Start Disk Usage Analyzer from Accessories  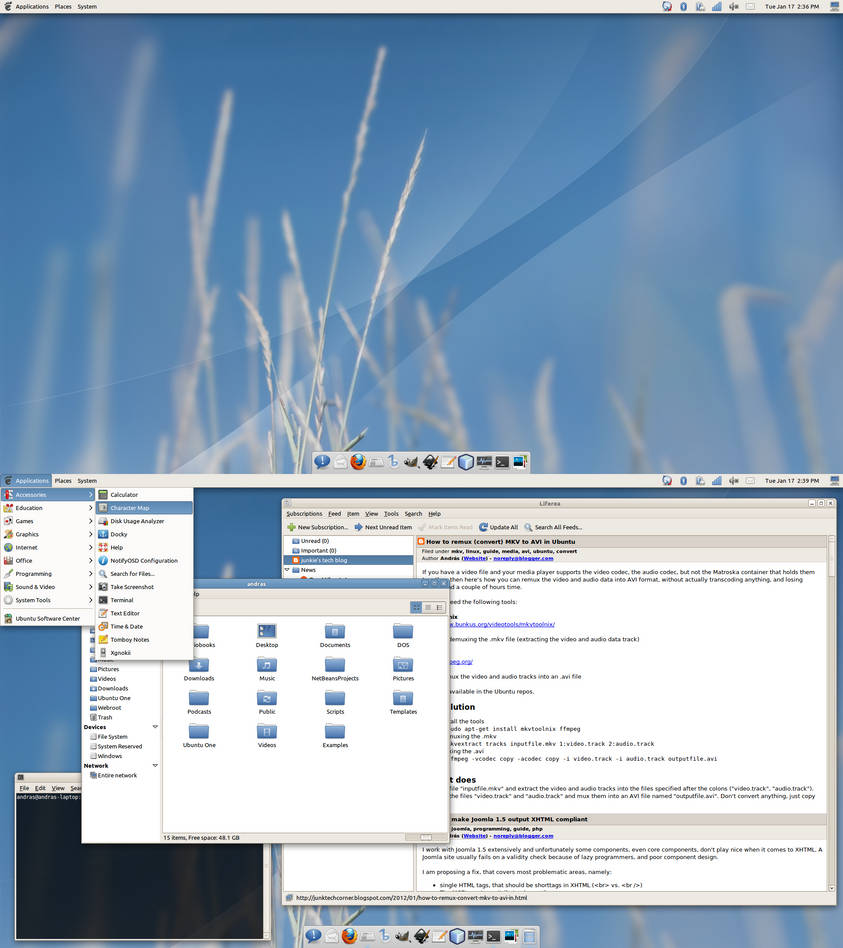click(x=145, y=521)
